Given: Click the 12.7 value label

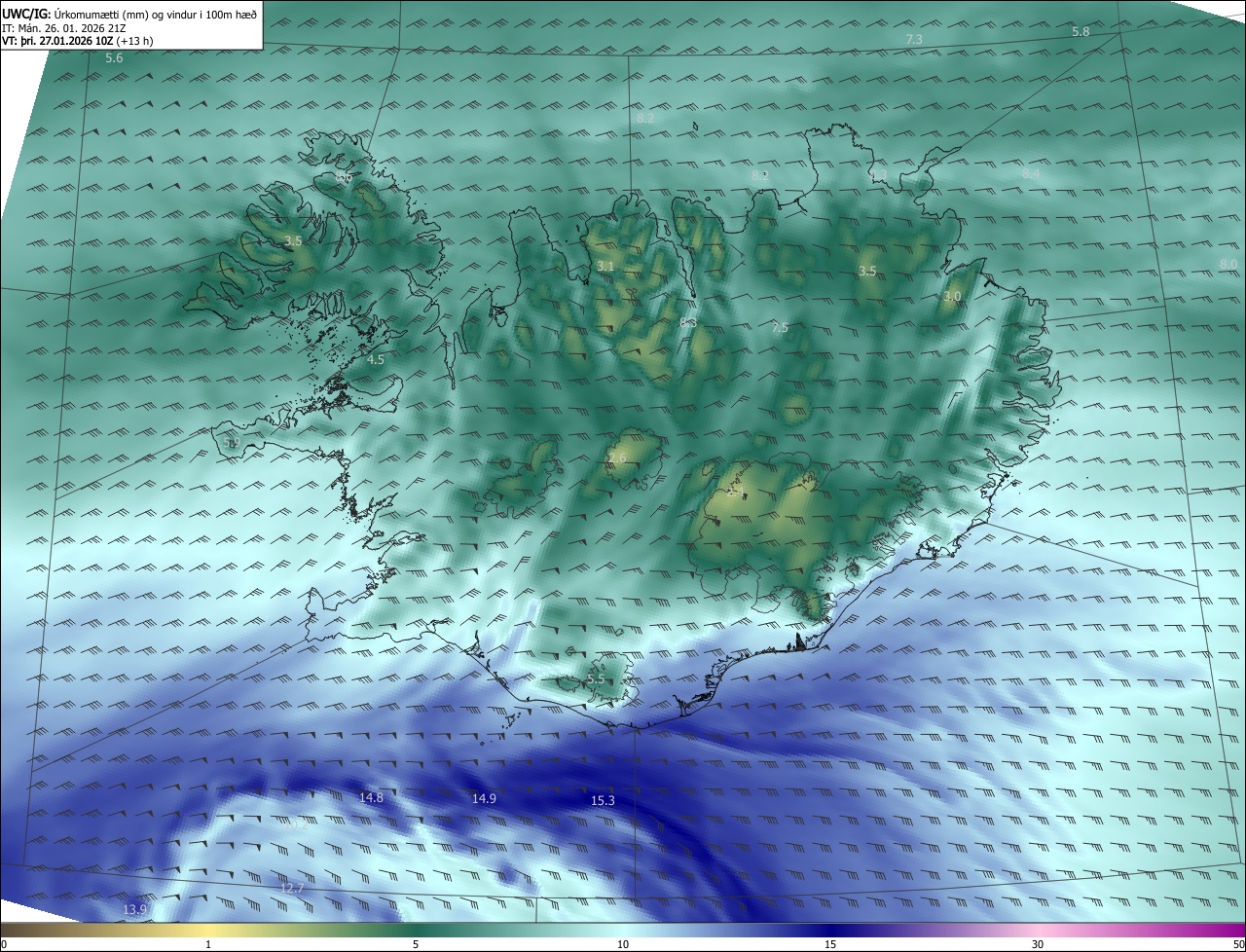Looking at the screenshot, I should coord(292,888).
